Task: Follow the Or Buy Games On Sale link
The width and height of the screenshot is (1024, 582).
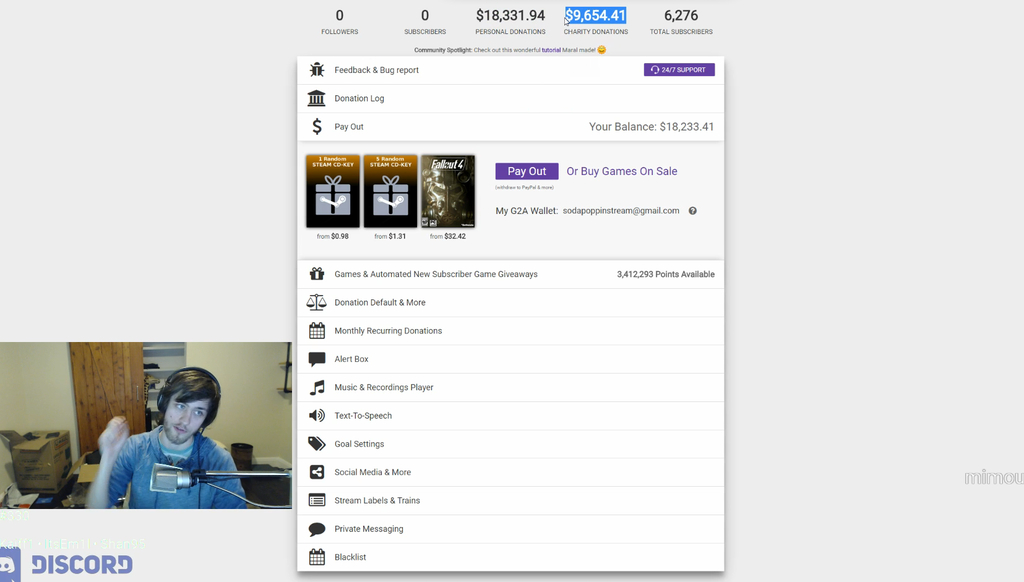Action: (622, 171)
